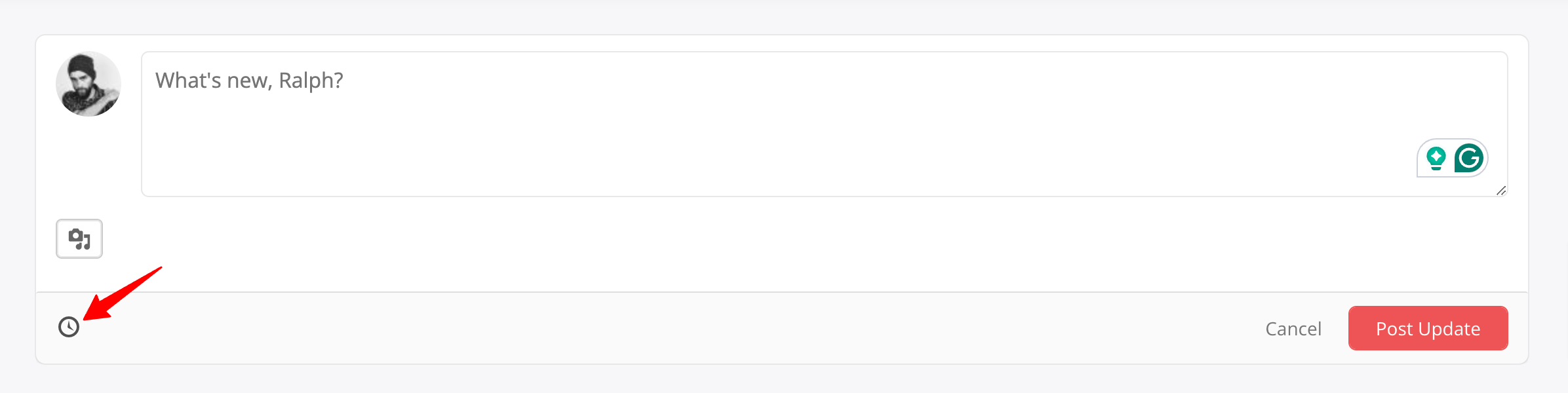Click the green Grammarly G icon

coord(1468,159)
